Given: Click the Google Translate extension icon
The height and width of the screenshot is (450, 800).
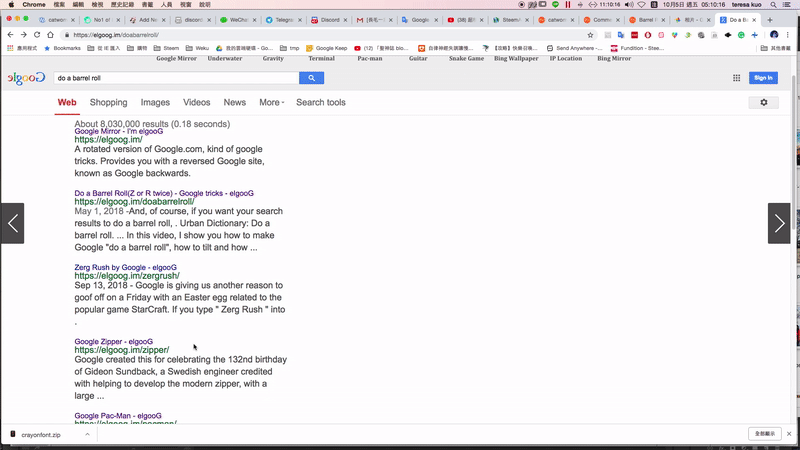Looking at the screenshot, I should point(621,35).
